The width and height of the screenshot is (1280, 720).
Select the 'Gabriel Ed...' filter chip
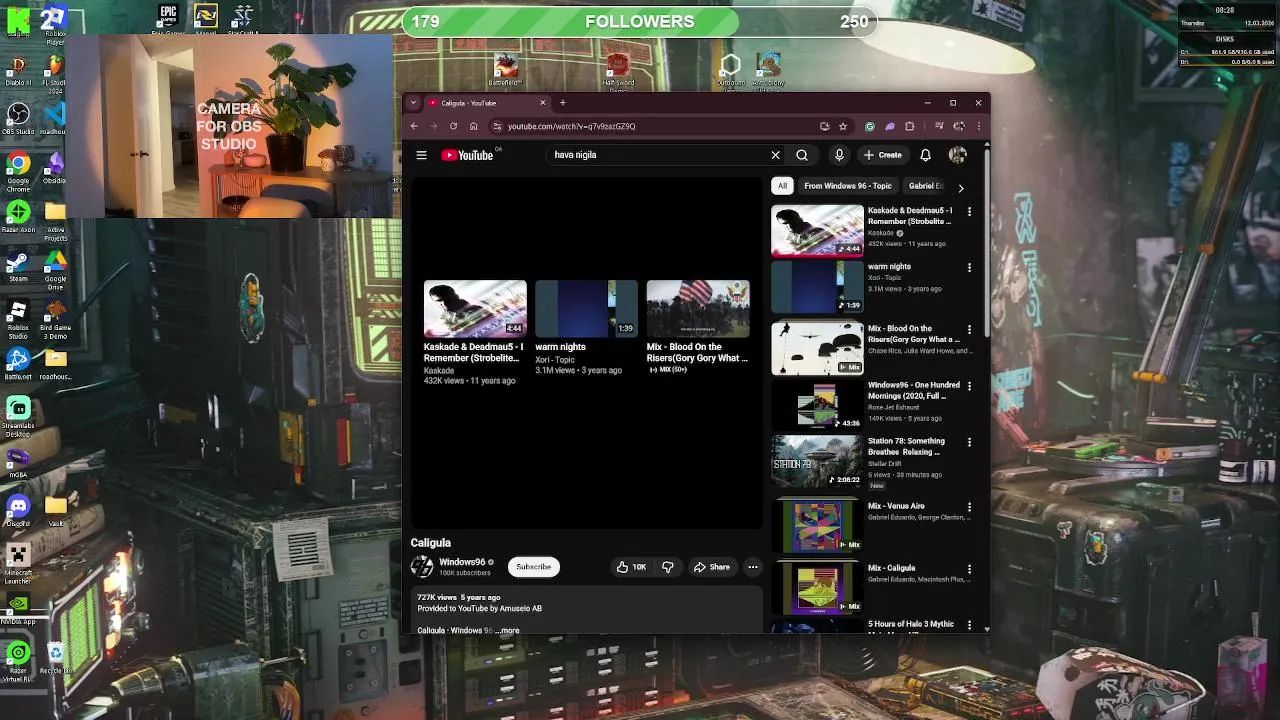click(925, 186)
